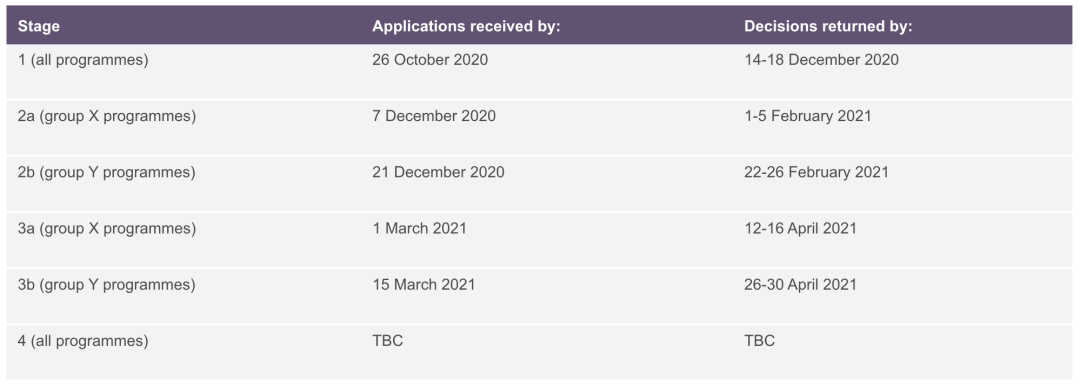Click the 22-26 February 2021 cell

coord(816,172)
